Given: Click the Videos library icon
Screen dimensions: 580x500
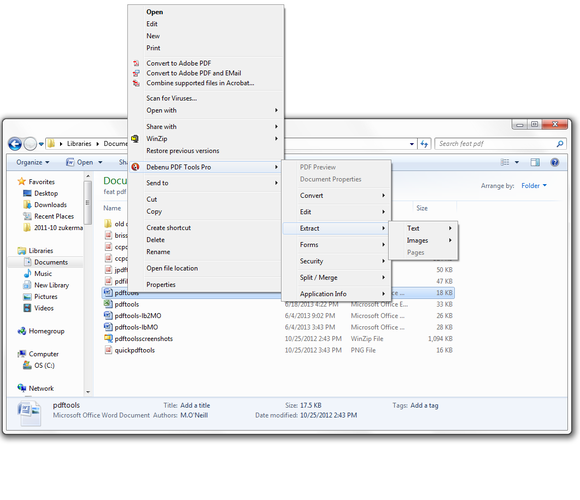Looking at the screenshot, I should [27, 308].
